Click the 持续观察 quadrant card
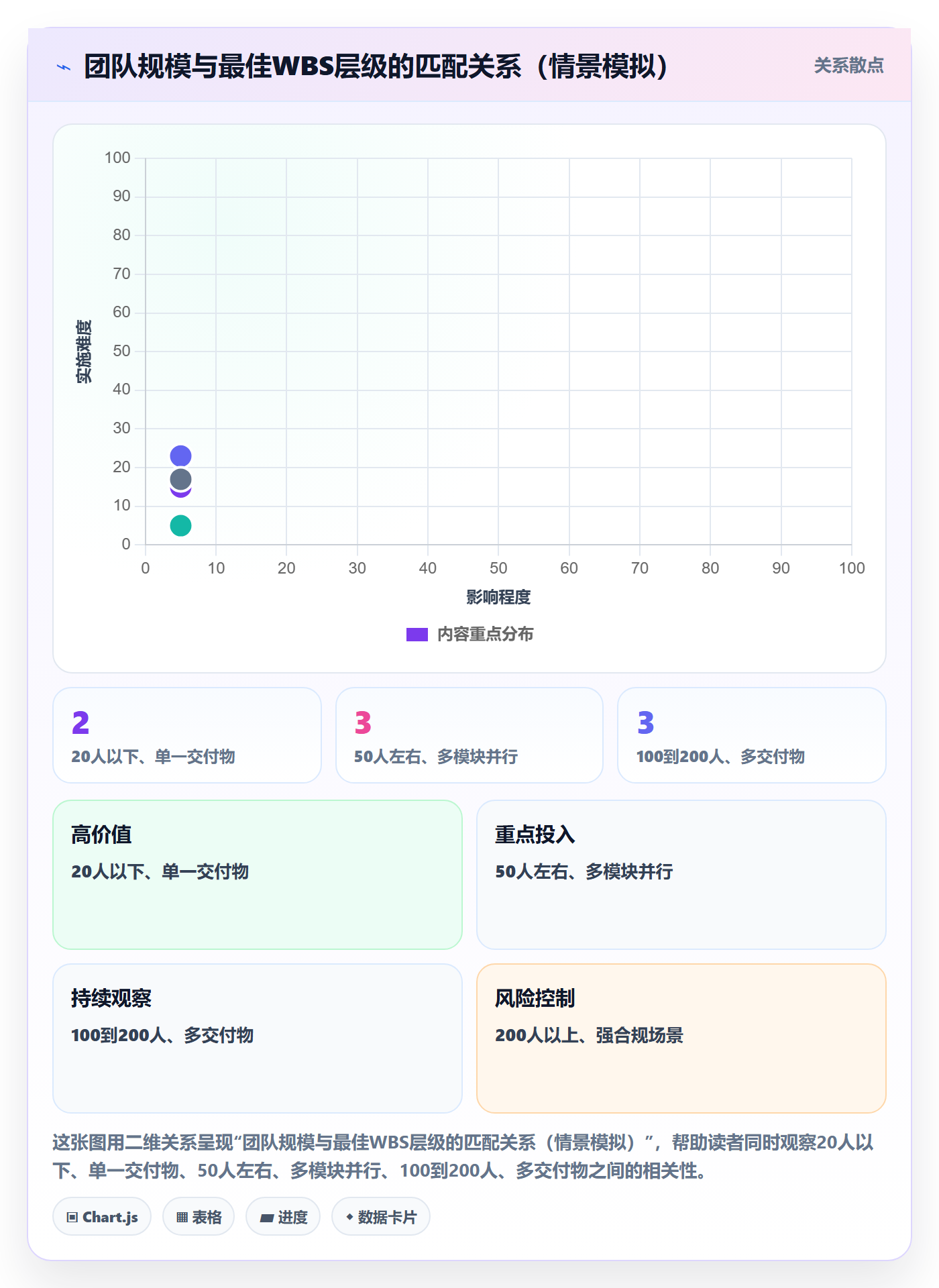 (x=258, y=1038)
